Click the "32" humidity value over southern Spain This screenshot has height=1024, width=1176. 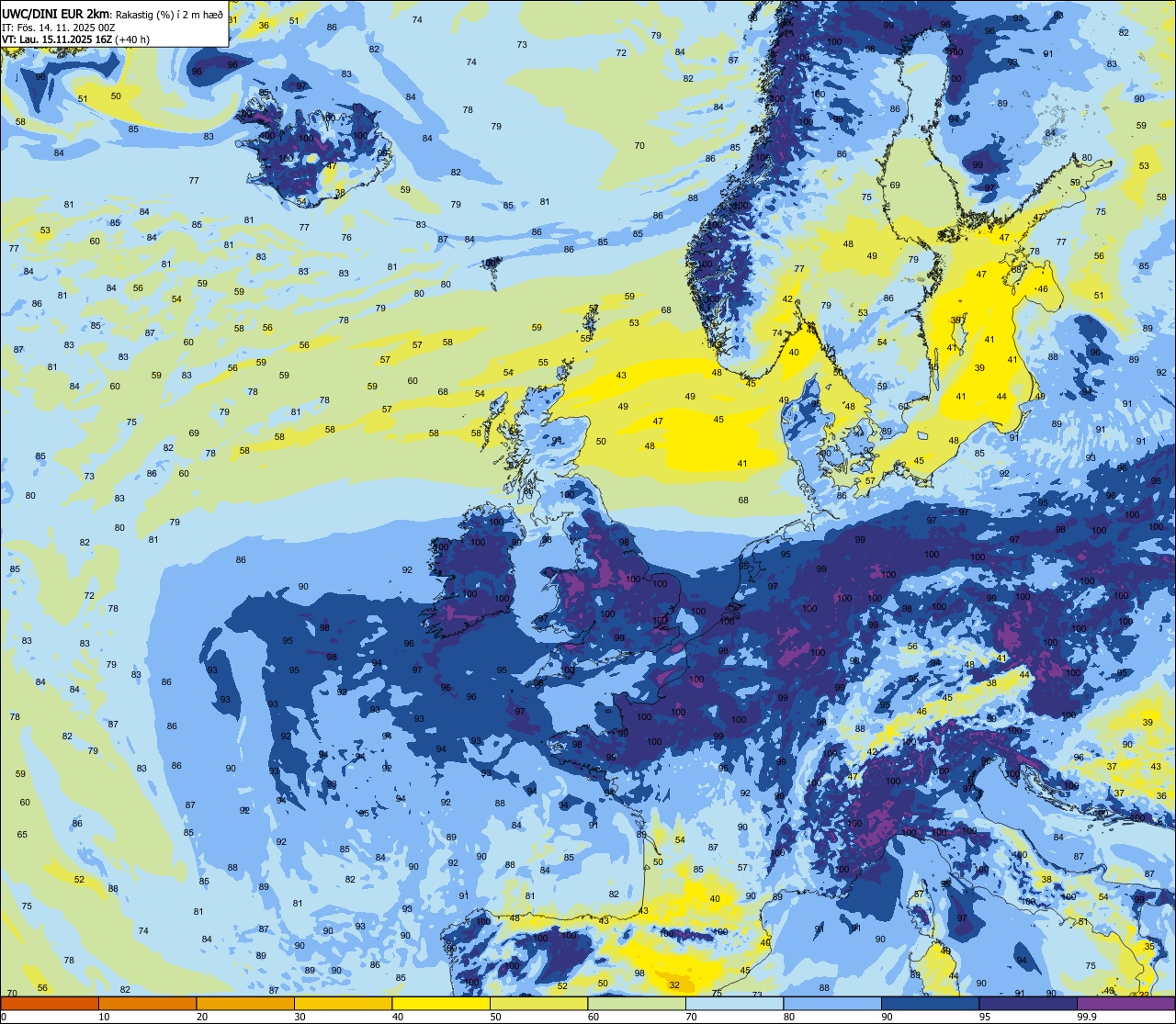pyautogui.click(x=674, y=985)
